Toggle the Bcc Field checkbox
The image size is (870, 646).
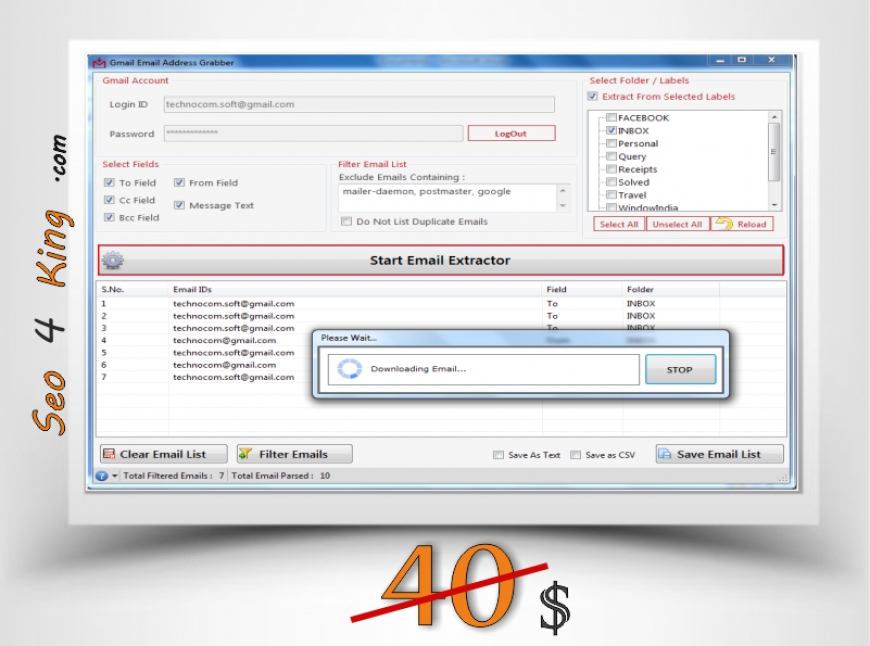pyautogui.click(x=109, y=217)
